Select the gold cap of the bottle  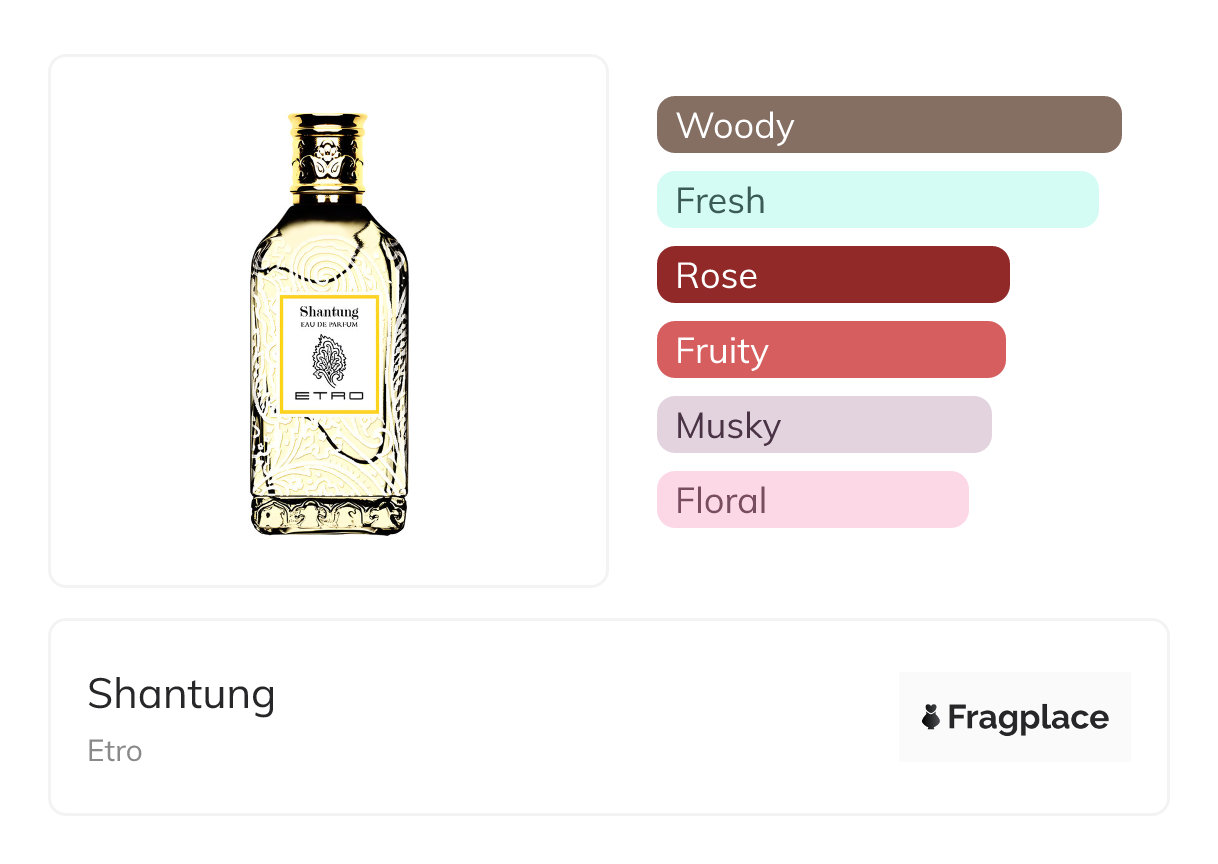[328, 152]
